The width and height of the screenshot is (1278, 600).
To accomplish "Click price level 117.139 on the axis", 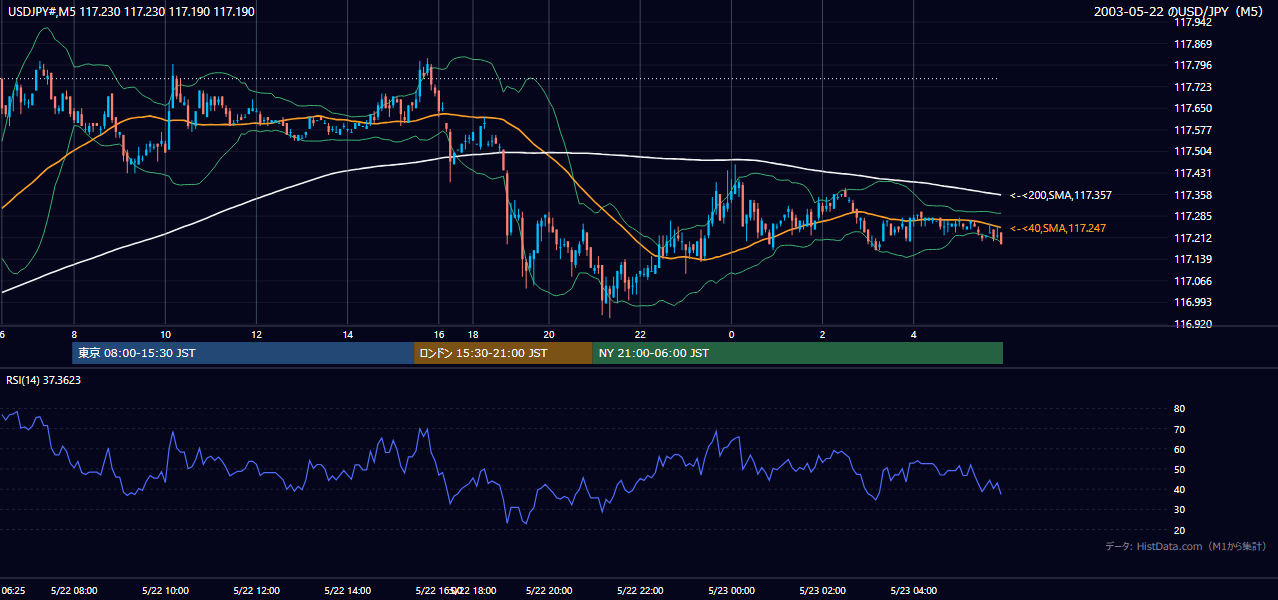I will pos(1192,259).
